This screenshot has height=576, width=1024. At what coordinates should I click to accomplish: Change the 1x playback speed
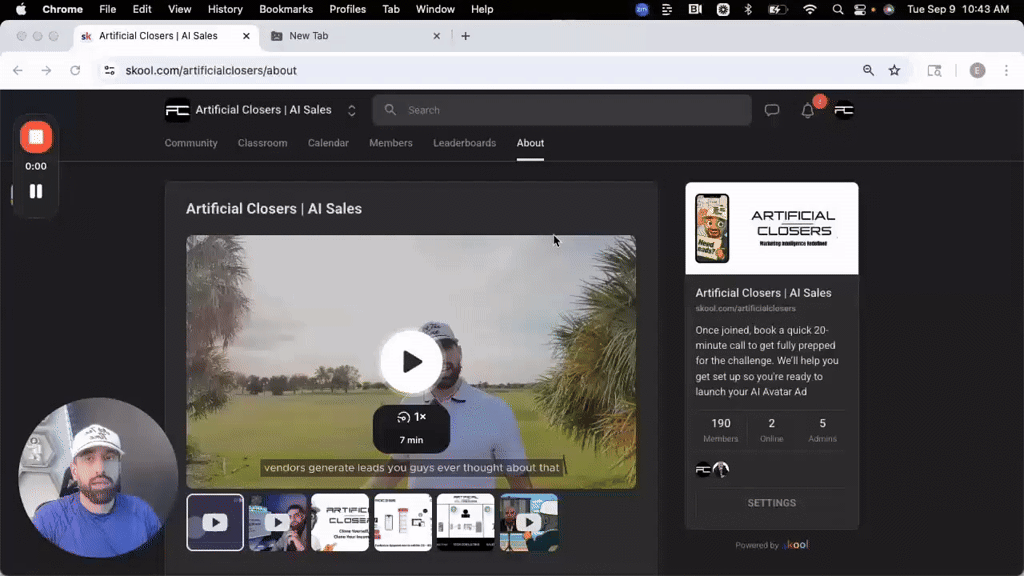(411, 417)
